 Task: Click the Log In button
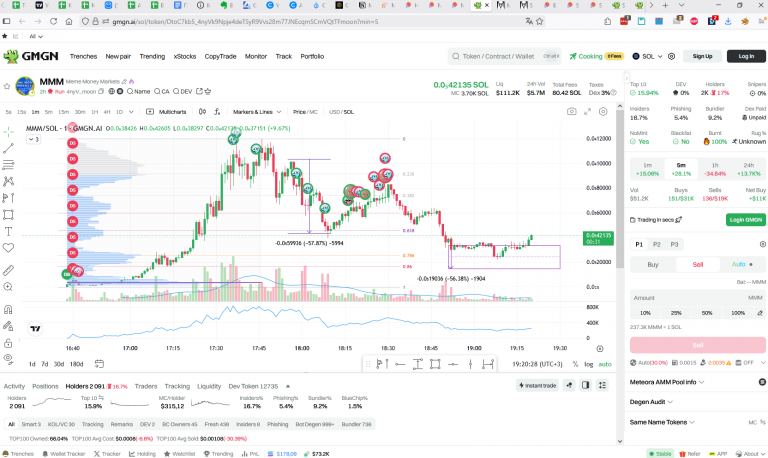pos(746,56)
